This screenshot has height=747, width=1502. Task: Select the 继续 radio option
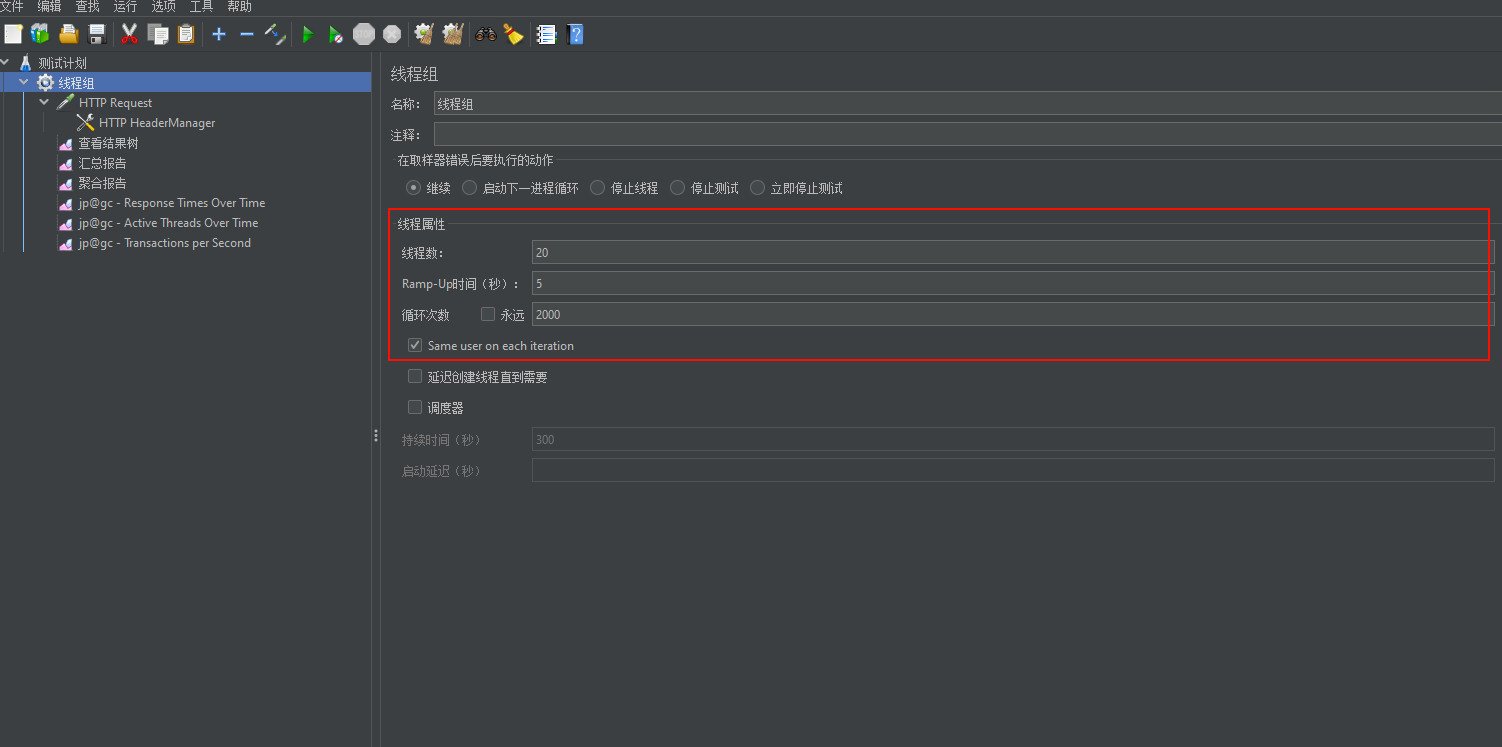pos(413,188)
